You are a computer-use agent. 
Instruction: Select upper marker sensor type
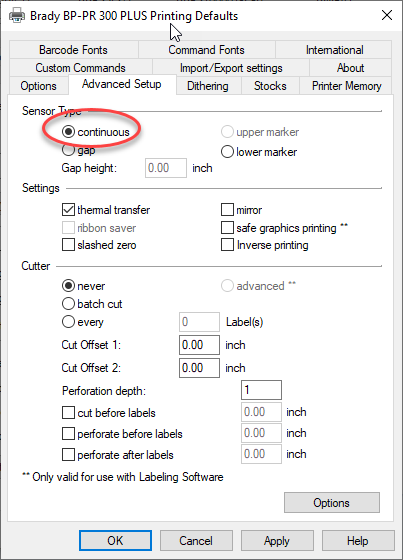tap(260, 132)
